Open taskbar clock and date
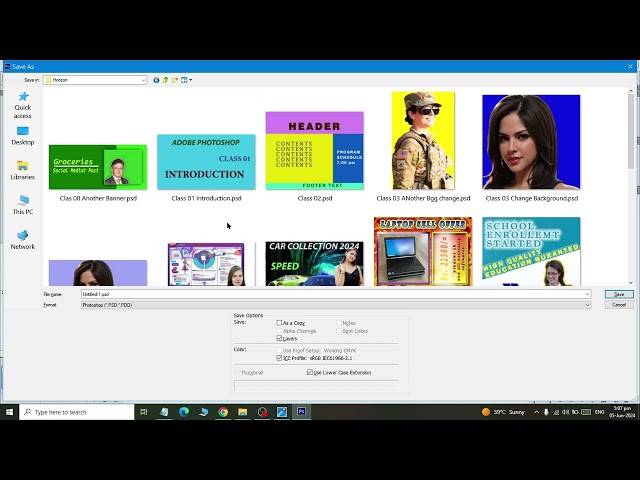Image resolution: width=640 pixels, height=480 pixels. click(x=622, y=412)
